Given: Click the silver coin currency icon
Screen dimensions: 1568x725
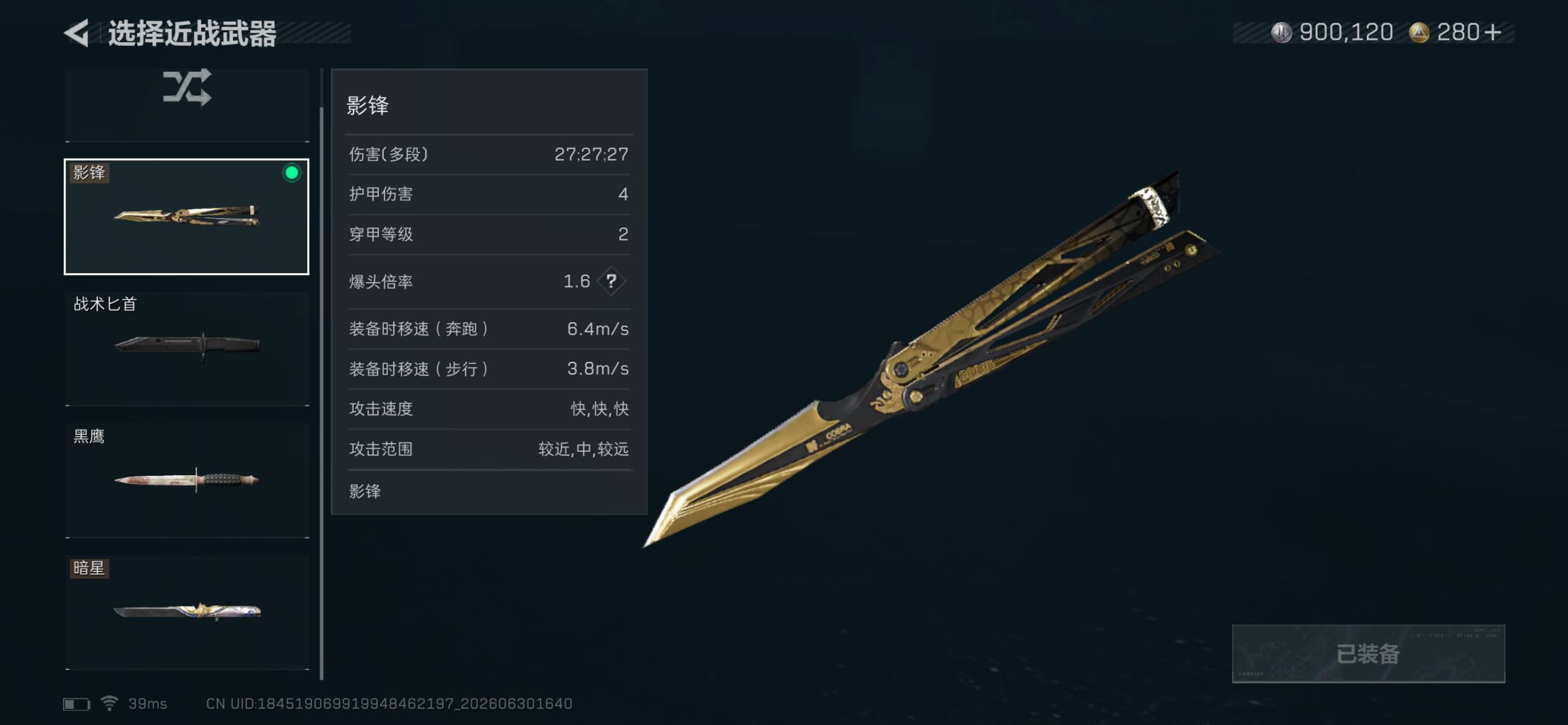Looking at the screenshot, I should click(1281, 32).
